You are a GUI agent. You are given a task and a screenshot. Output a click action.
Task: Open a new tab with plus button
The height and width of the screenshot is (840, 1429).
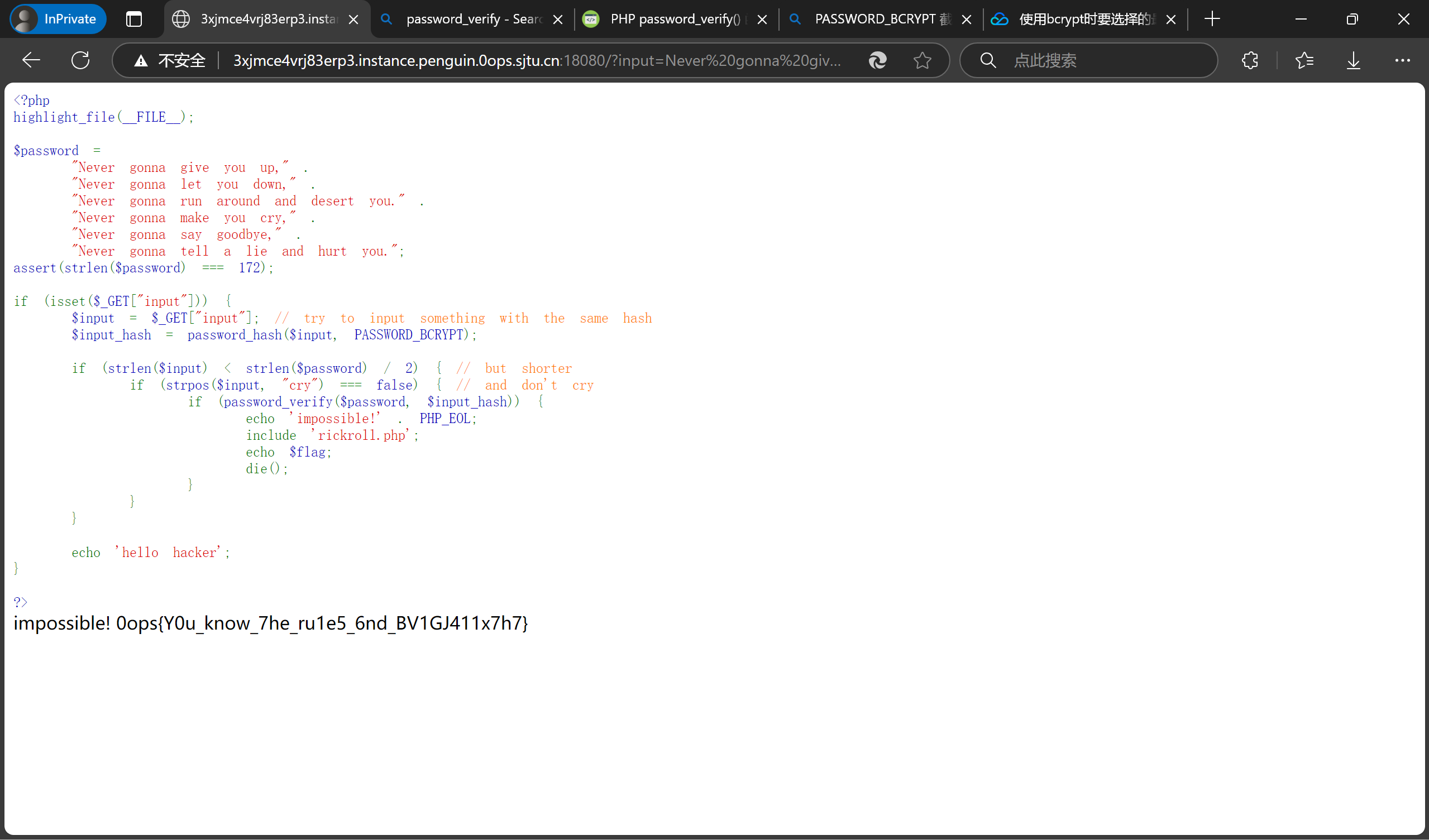pos(1212,20)
